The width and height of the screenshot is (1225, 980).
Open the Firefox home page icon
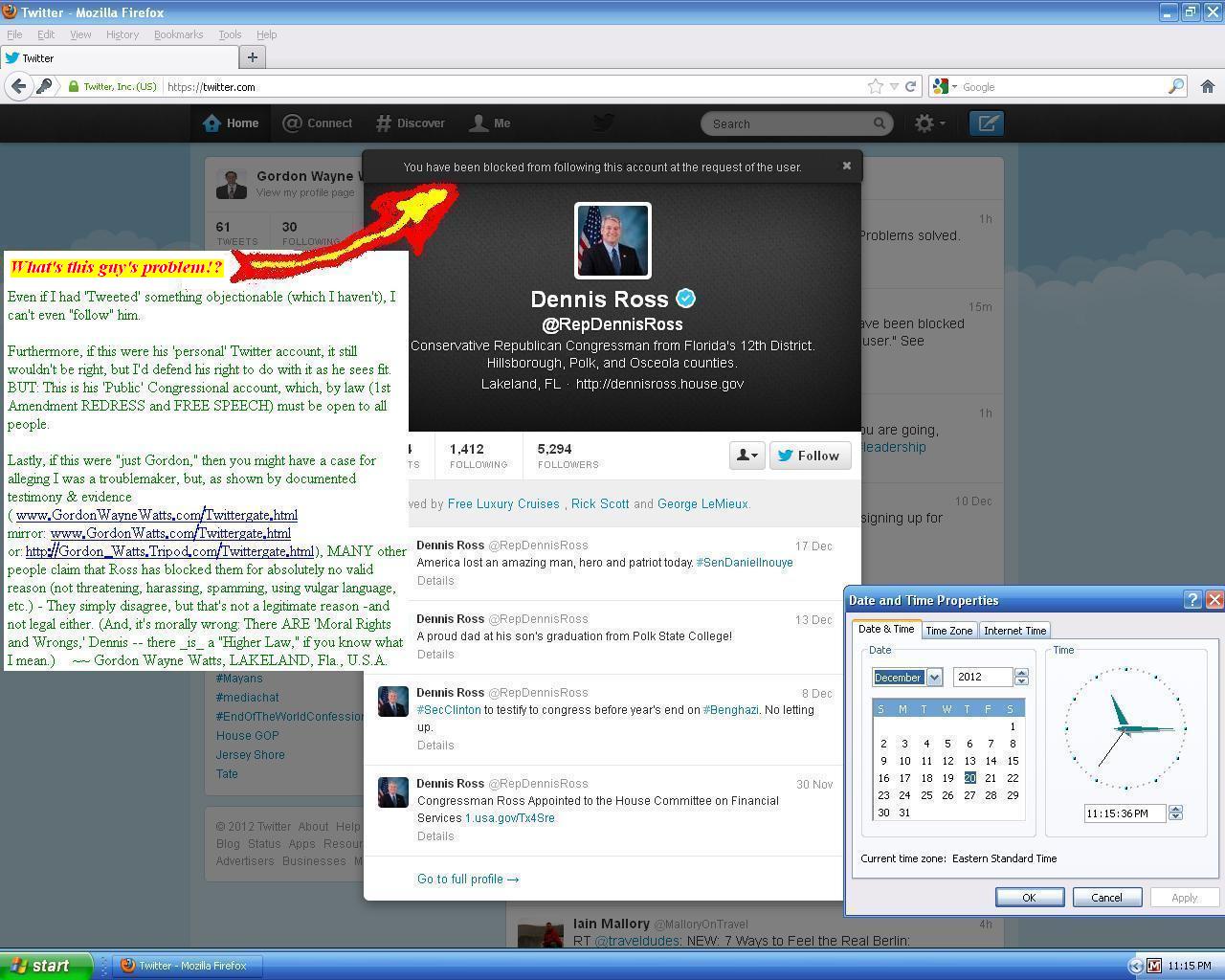click(x=1207, y=86)
